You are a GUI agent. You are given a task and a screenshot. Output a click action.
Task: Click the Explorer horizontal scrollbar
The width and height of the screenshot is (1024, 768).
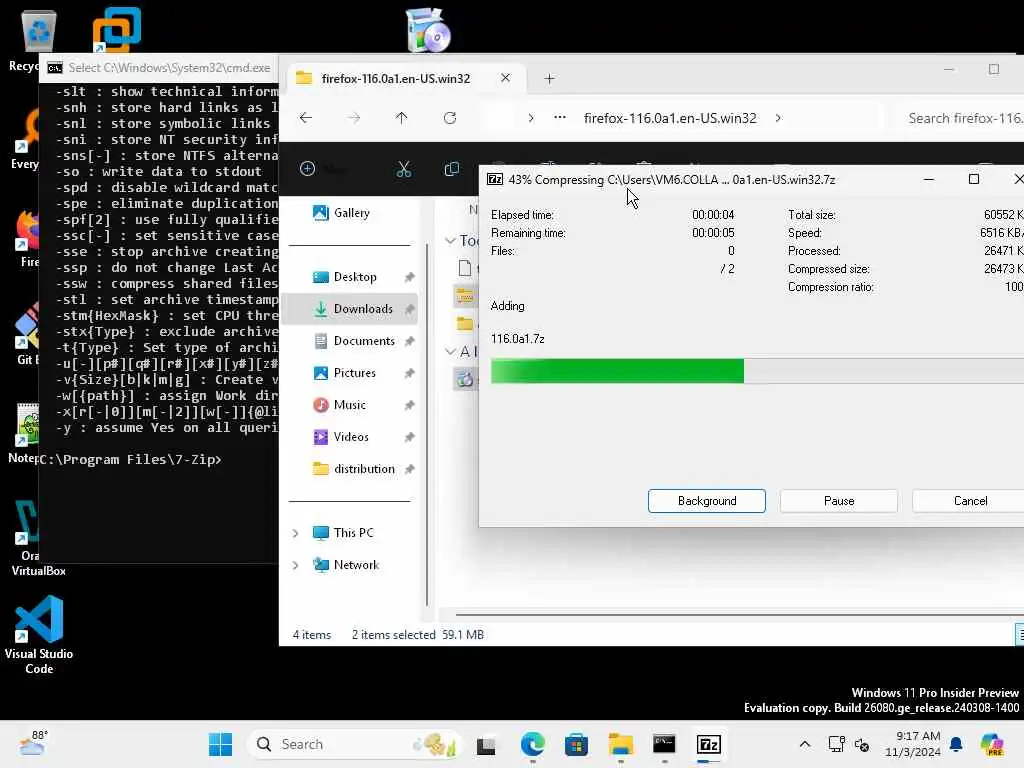pyautogui.click(x=738, y=615)
